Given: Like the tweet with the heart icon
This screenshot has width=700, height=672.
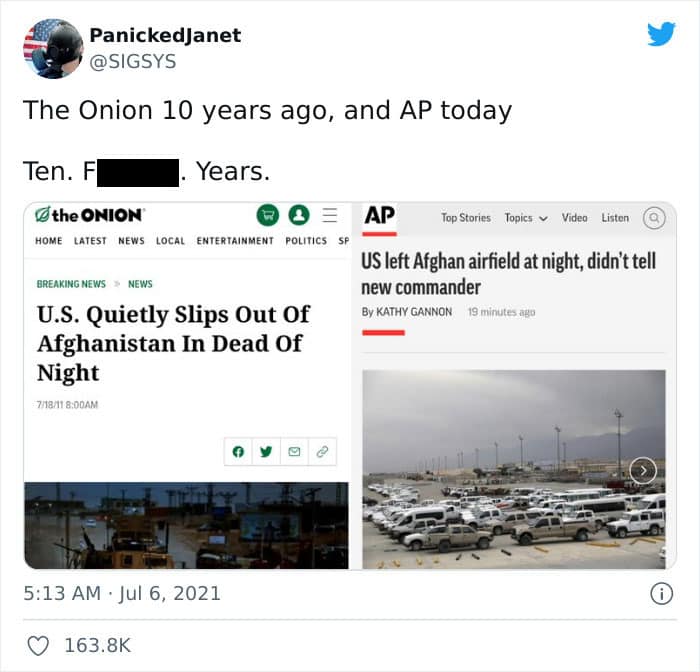Looking at the screenshot, I should (x=38, y=646).
